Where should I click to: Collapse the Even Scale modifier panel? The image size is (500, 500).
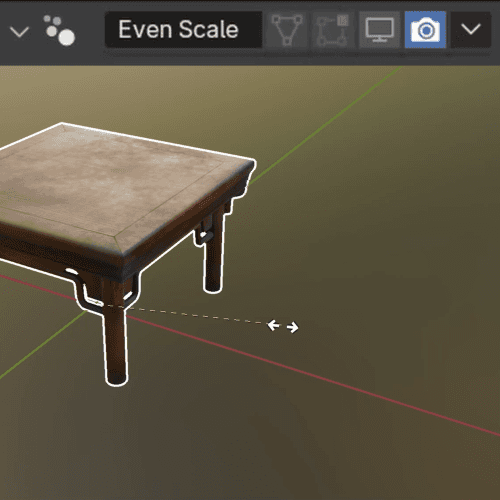[19, 31]
